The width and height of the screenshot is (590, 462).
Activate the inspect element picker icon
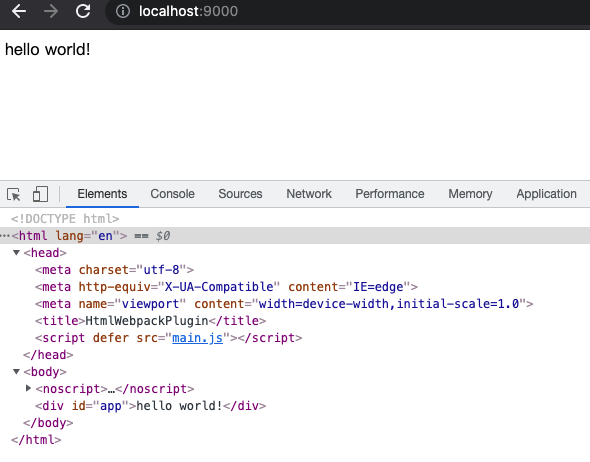[x=14, y=195]
